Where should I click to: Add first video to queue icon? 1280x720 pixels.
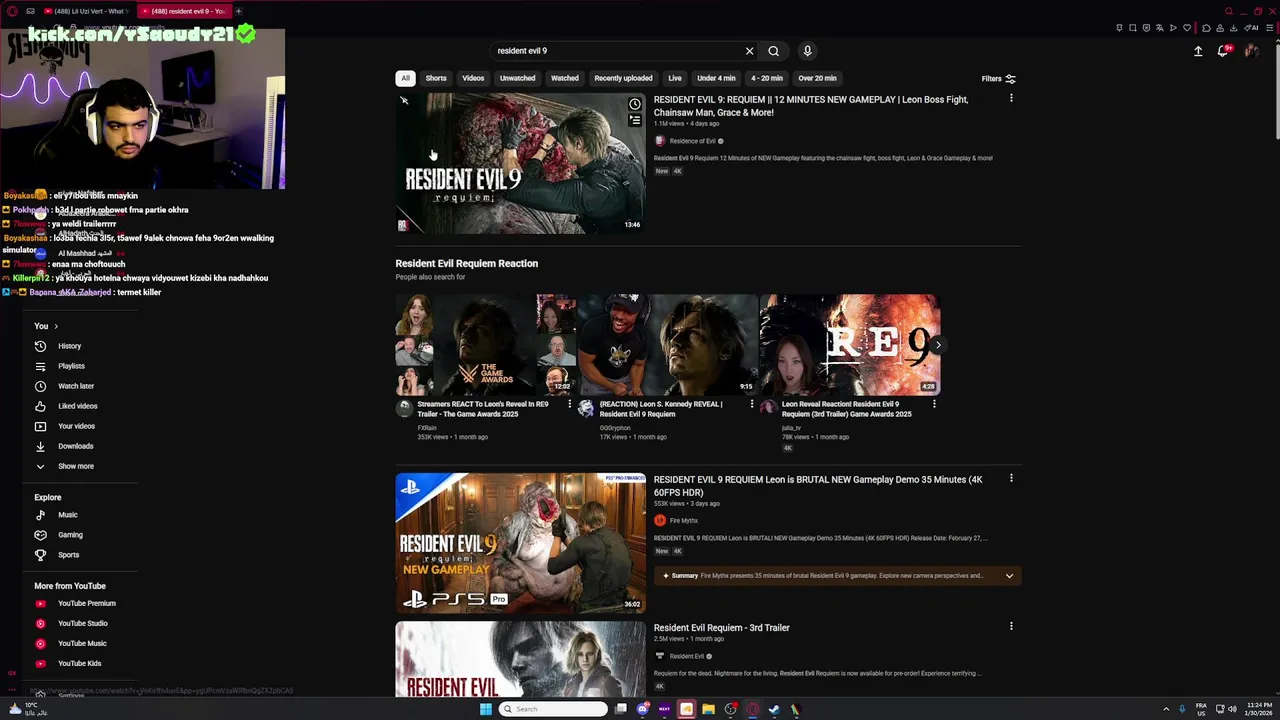(x=634, y=120)
